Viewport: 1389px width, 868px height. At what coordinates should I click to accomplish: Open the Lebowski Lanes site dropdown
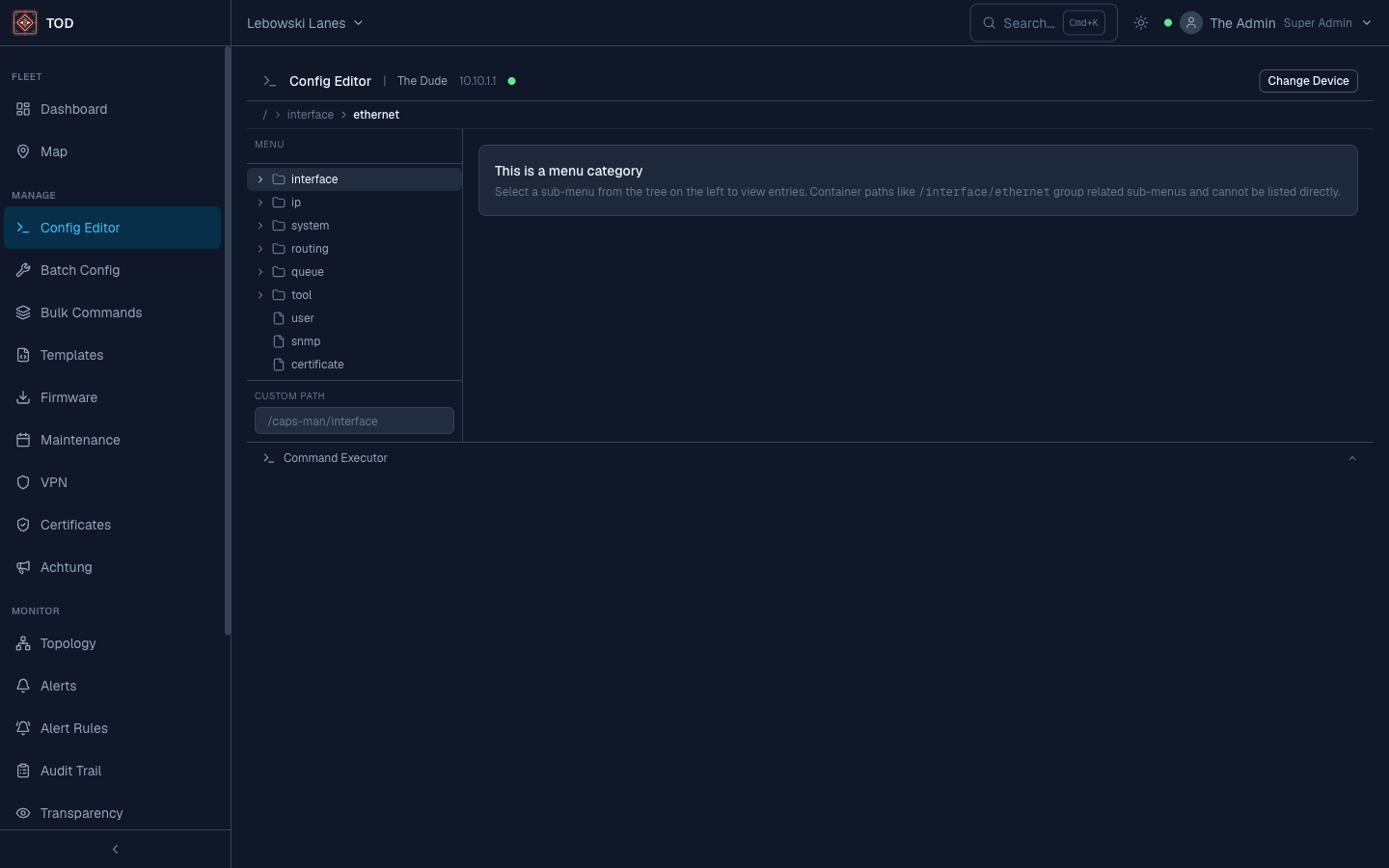(x=305, y=23)
